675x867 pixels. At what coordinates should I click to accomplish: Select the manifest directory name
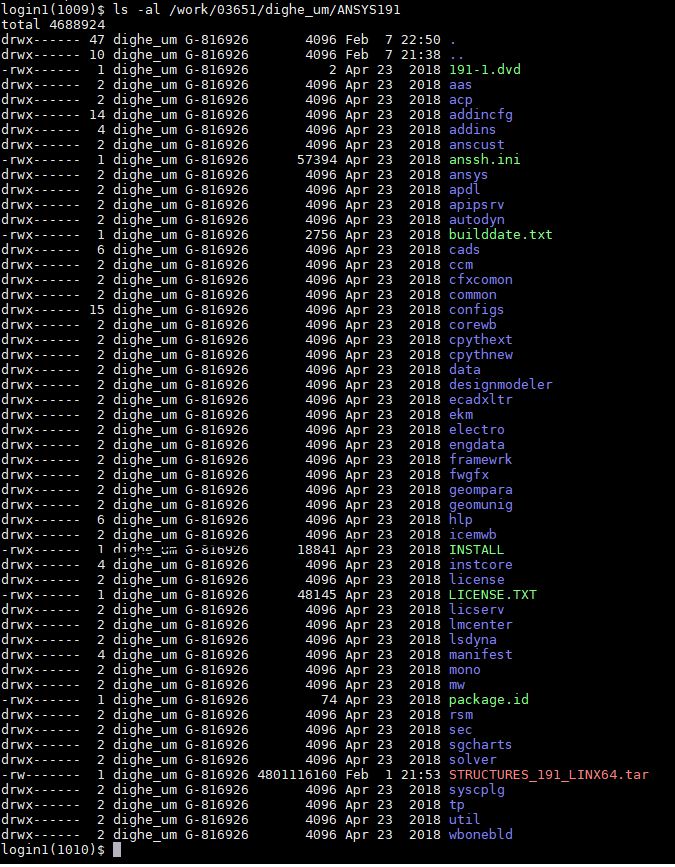point(480,655)
